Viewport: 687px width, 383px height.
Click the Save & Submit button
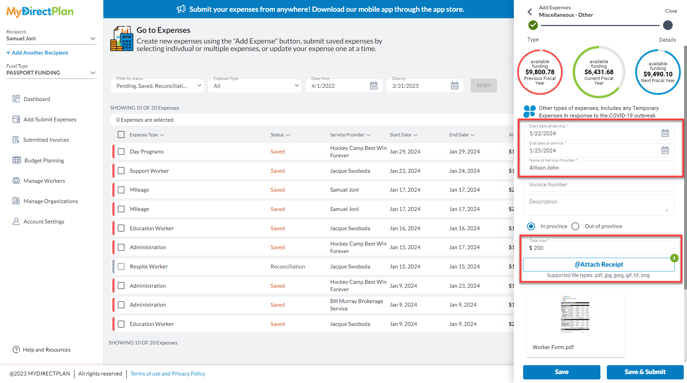pyautogui.click(x=645, y=372)
